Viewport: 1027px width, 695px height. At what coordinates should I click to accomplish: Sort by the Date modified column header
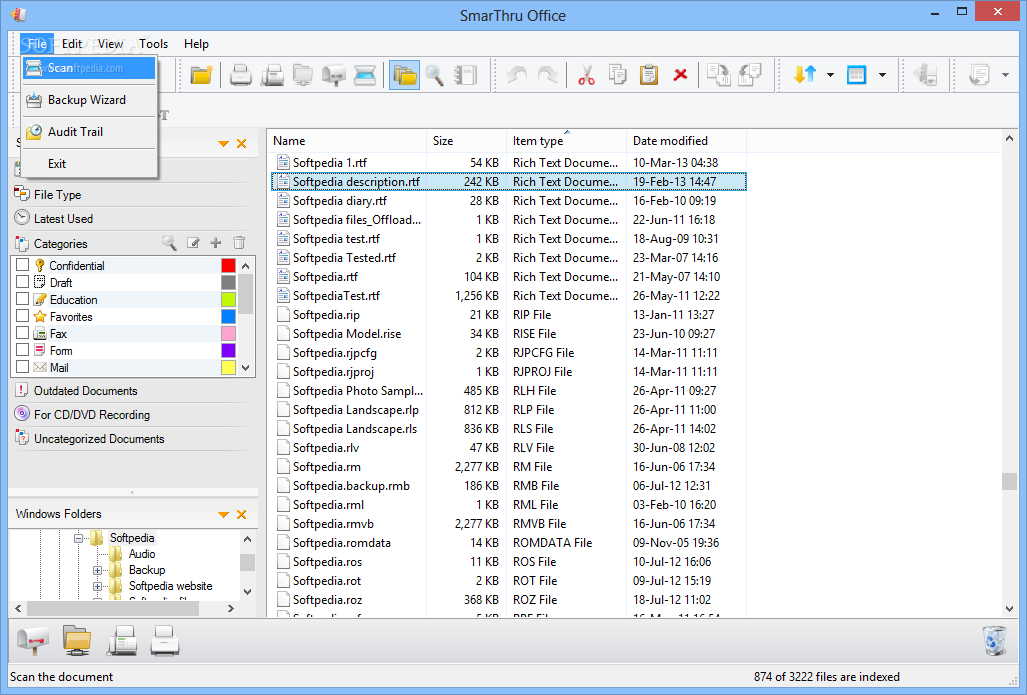click(x=686, y=141)
